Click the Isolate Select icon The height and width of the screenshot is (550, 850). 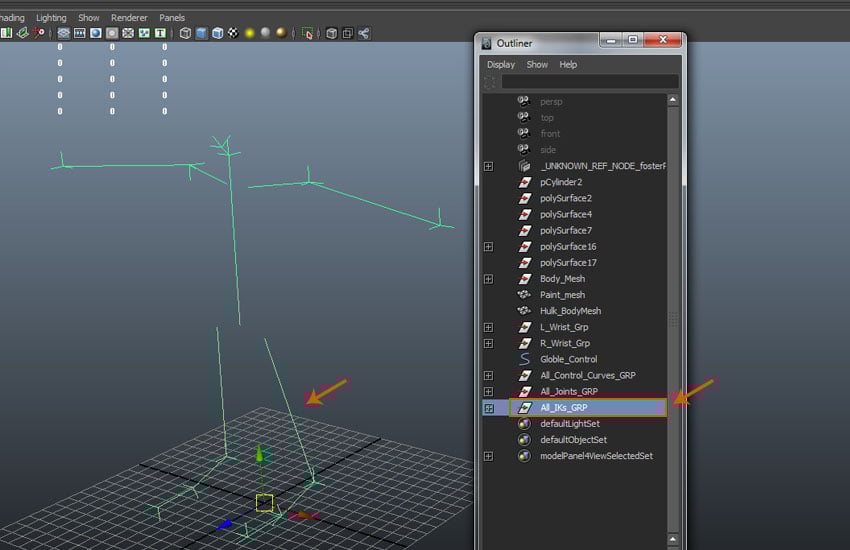tap(307, 33)
